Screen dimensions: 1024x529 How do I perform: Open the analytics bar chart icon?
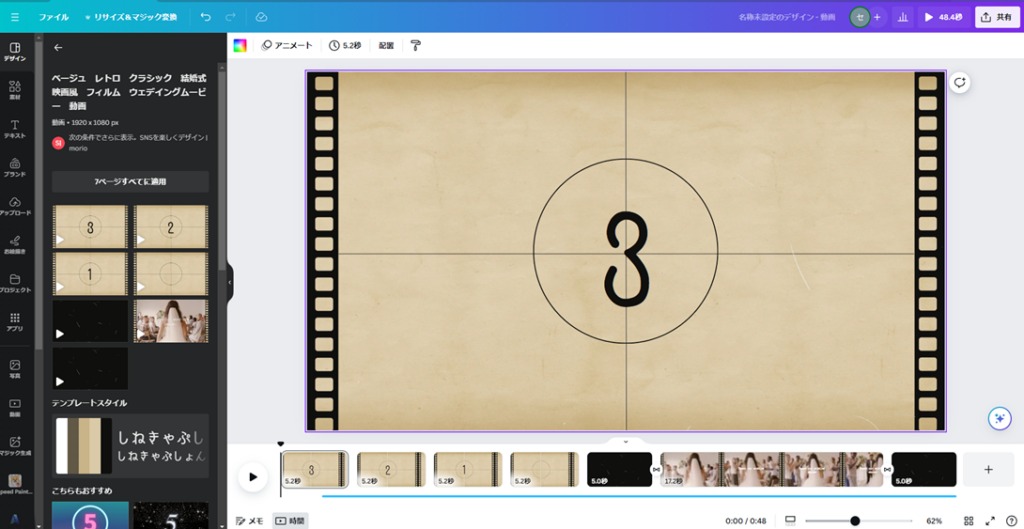coord(903,17)
